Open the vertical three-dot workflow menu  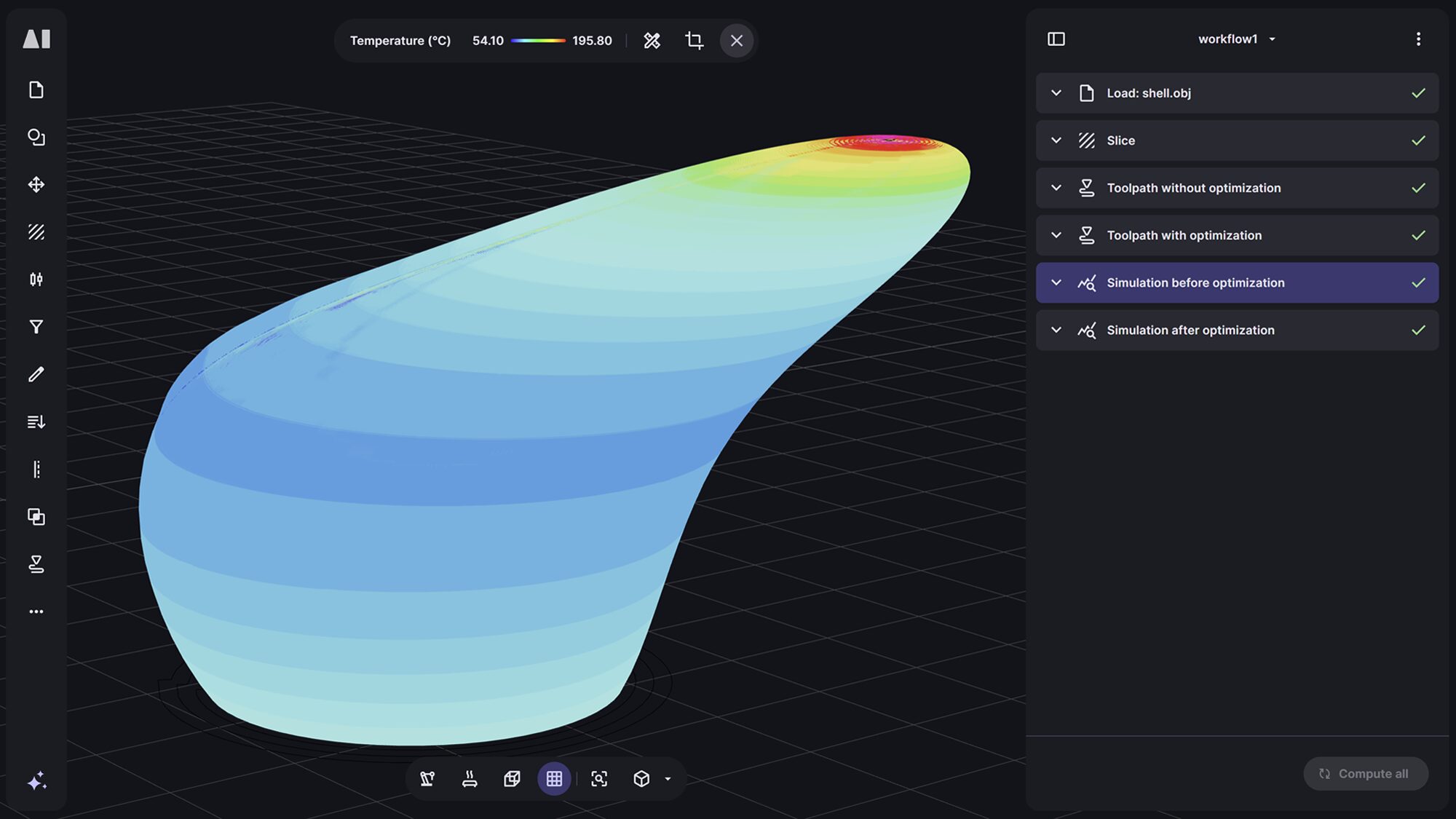(x=1417, y=39)
